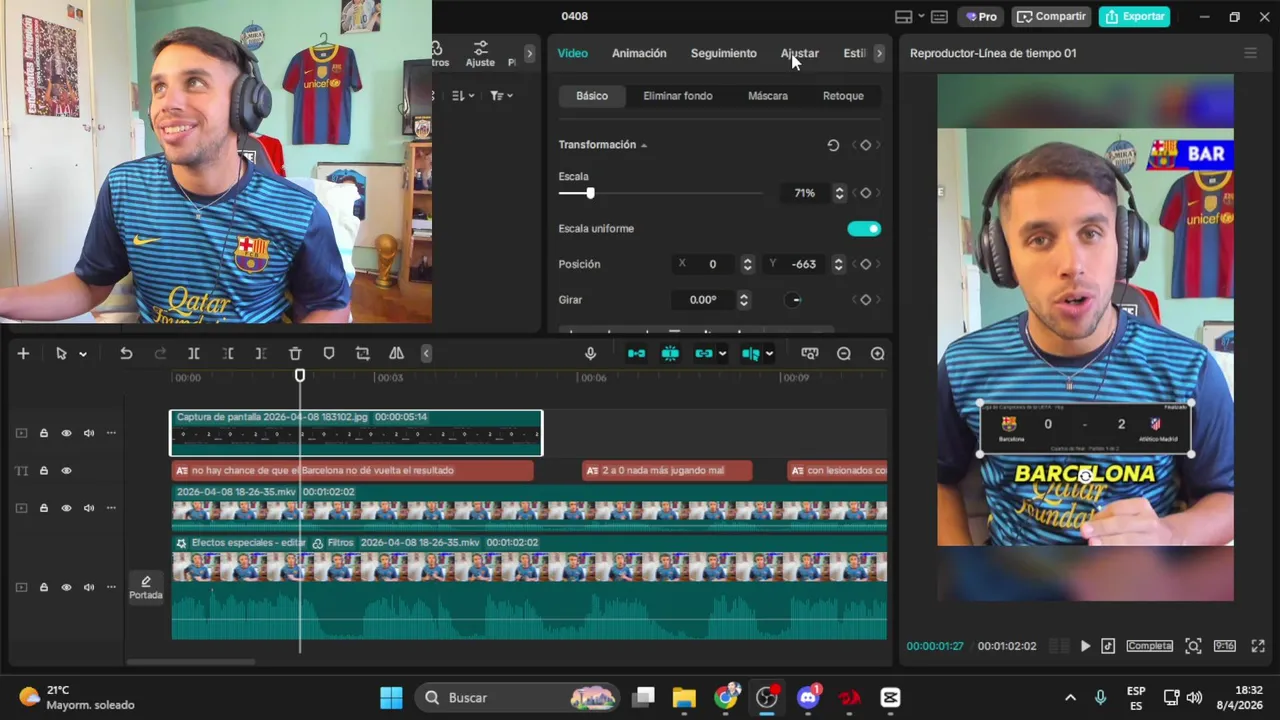Image resolution: width=1280 pixels, height=720 pixels.
Task: Collapse the timeline toolbar with the left chevron
Action: pos(426,353)
